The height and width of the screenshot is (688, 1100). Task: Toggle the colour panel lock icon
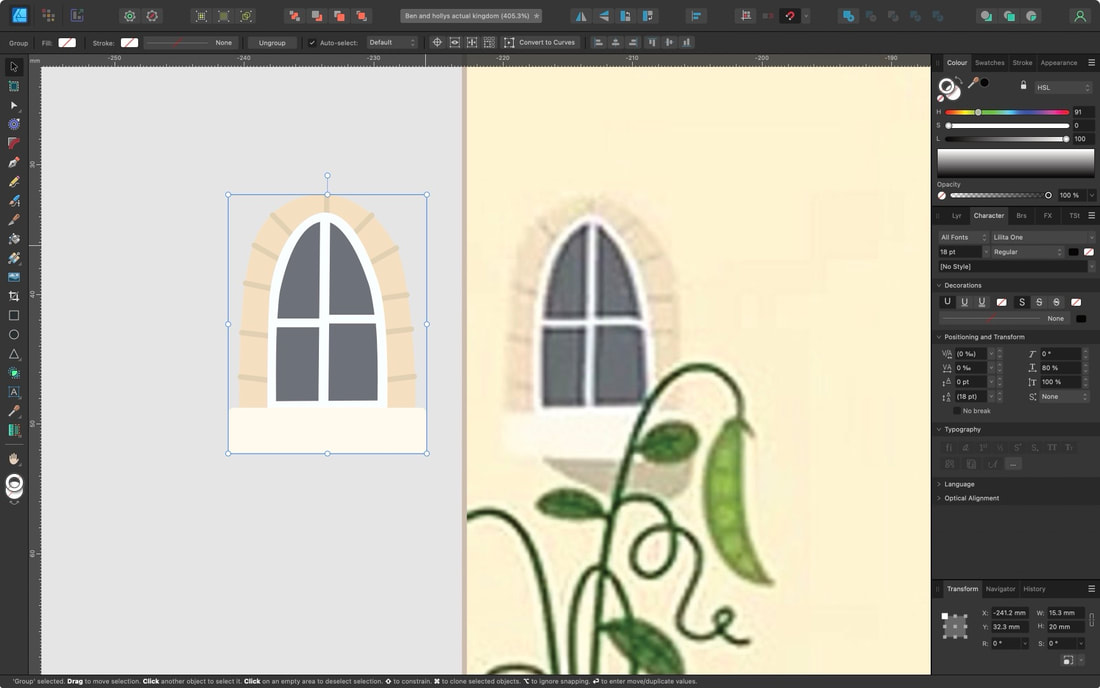1023,85
